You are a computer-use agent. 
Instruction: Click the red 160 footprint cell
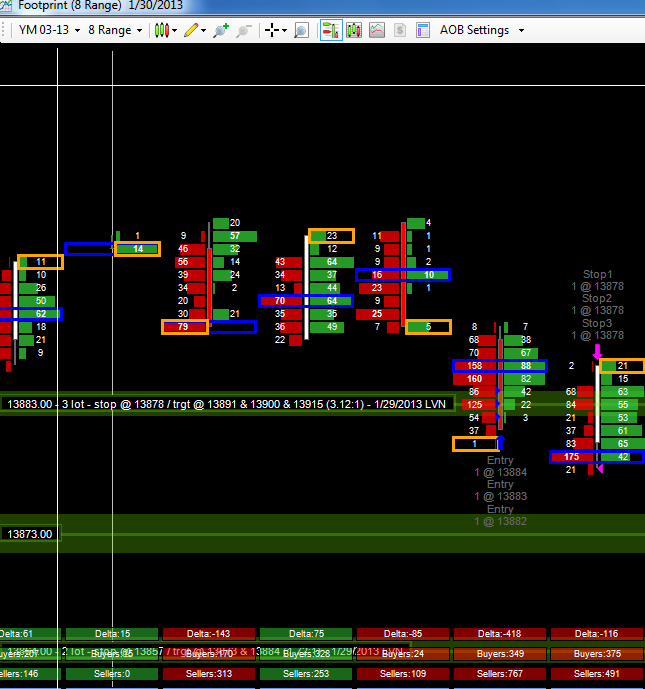[475, 379]
